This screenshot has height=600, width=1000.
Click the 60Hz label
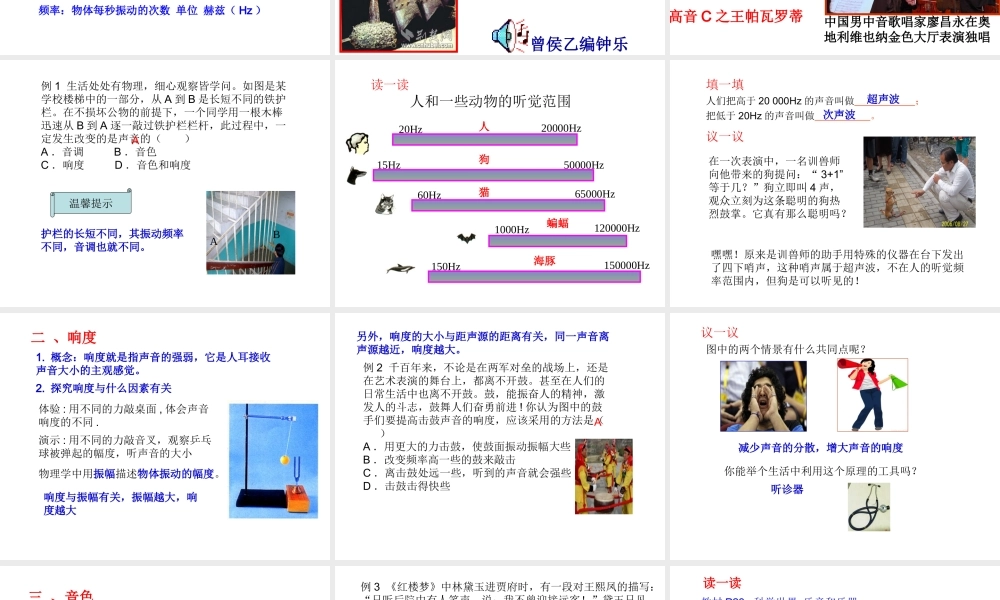[x=429, y=195]
